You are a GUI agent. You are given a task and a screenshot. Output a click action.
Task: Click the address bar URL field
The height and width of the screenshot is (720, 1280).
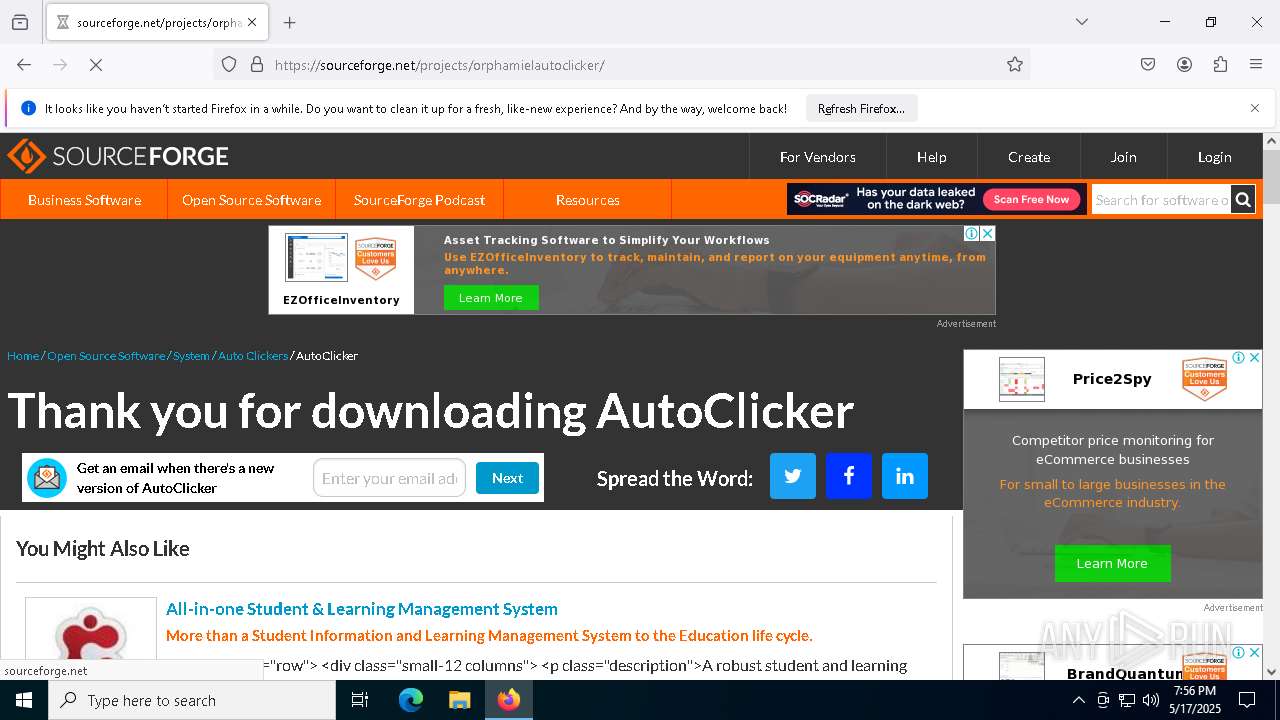[x=635, y=65]
